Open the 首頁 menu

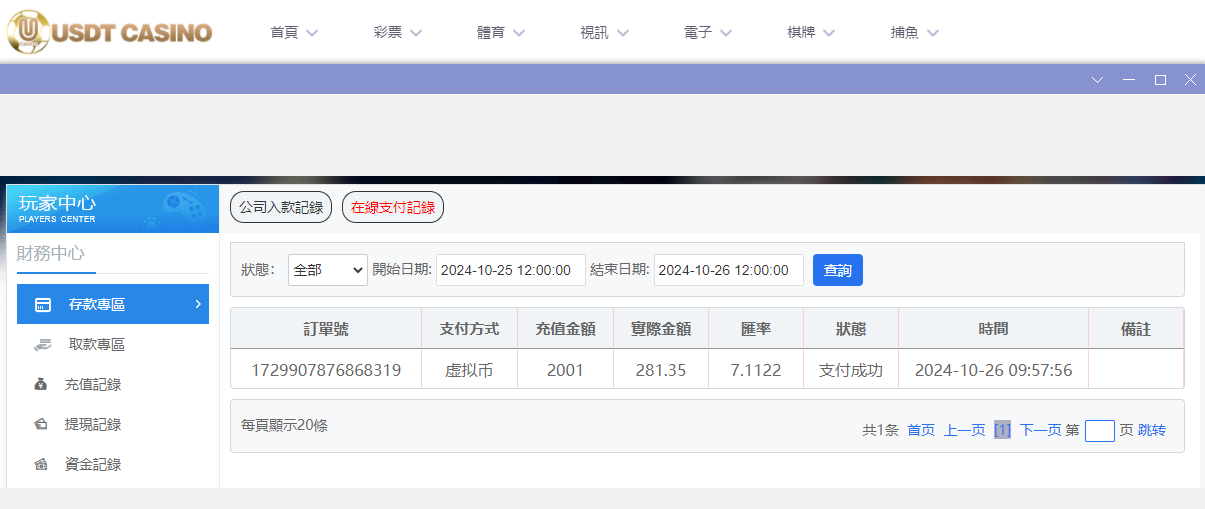(x=284, y=32)
